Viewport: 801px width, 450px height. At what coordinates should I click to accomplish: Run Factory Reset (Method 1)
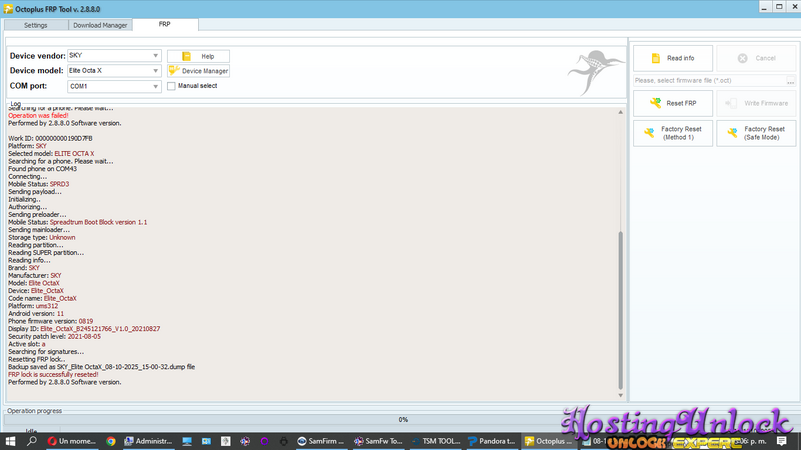coord(672,133)
